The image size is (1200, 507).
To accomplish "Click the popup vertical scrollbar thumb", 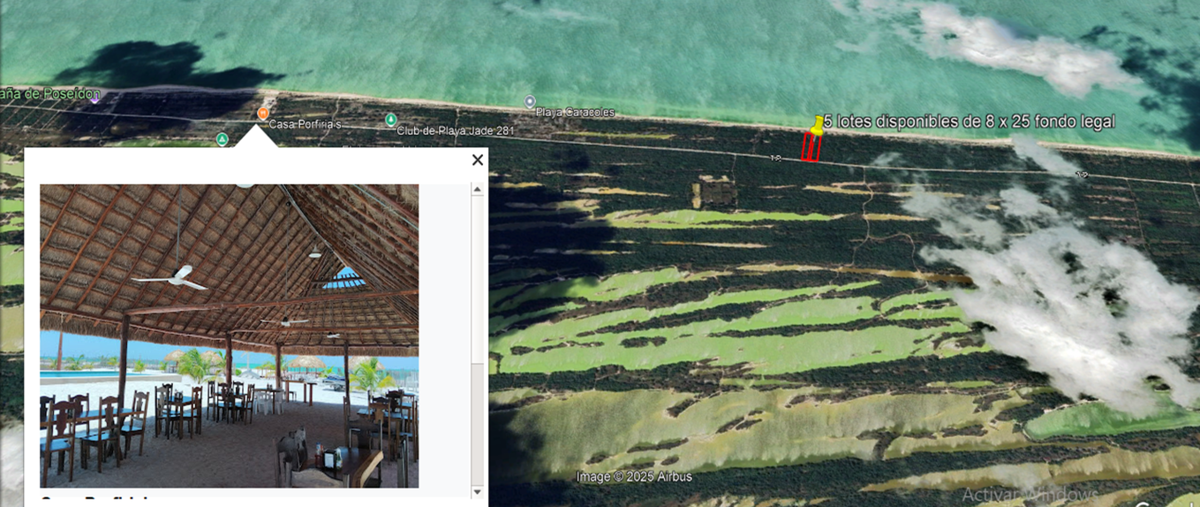I will [477, 280].
